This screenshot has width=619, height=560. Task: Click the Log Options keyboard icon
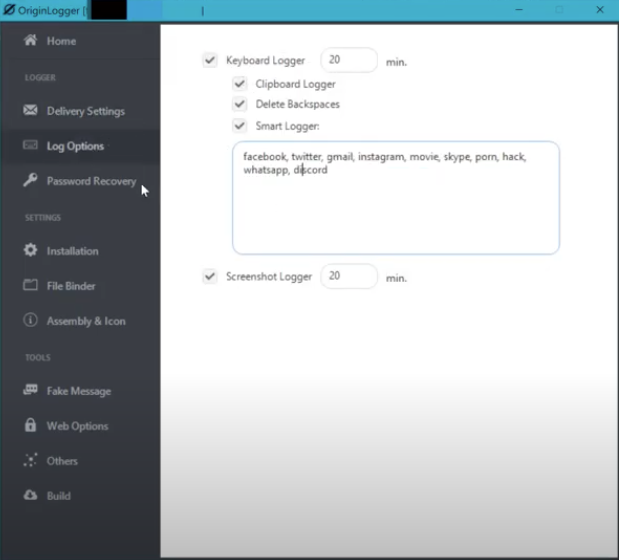(x=30, y=145)
